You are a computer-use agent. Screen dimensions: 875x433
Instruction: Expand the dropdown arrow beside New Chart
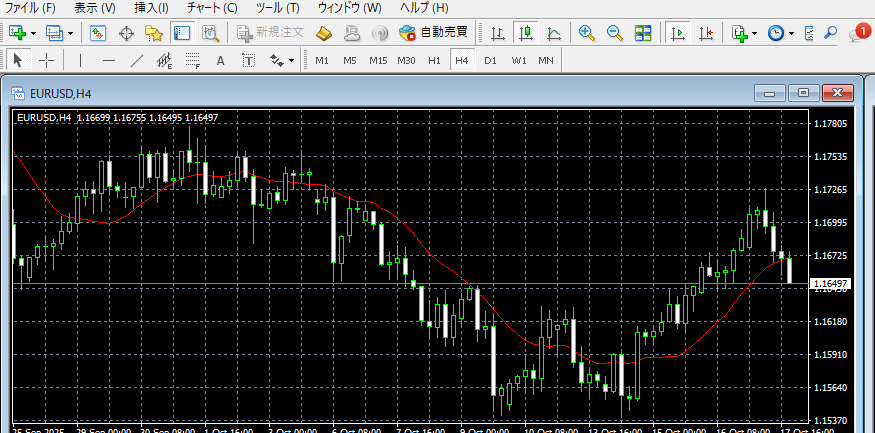pyautogui.click(x=33, y=33)
